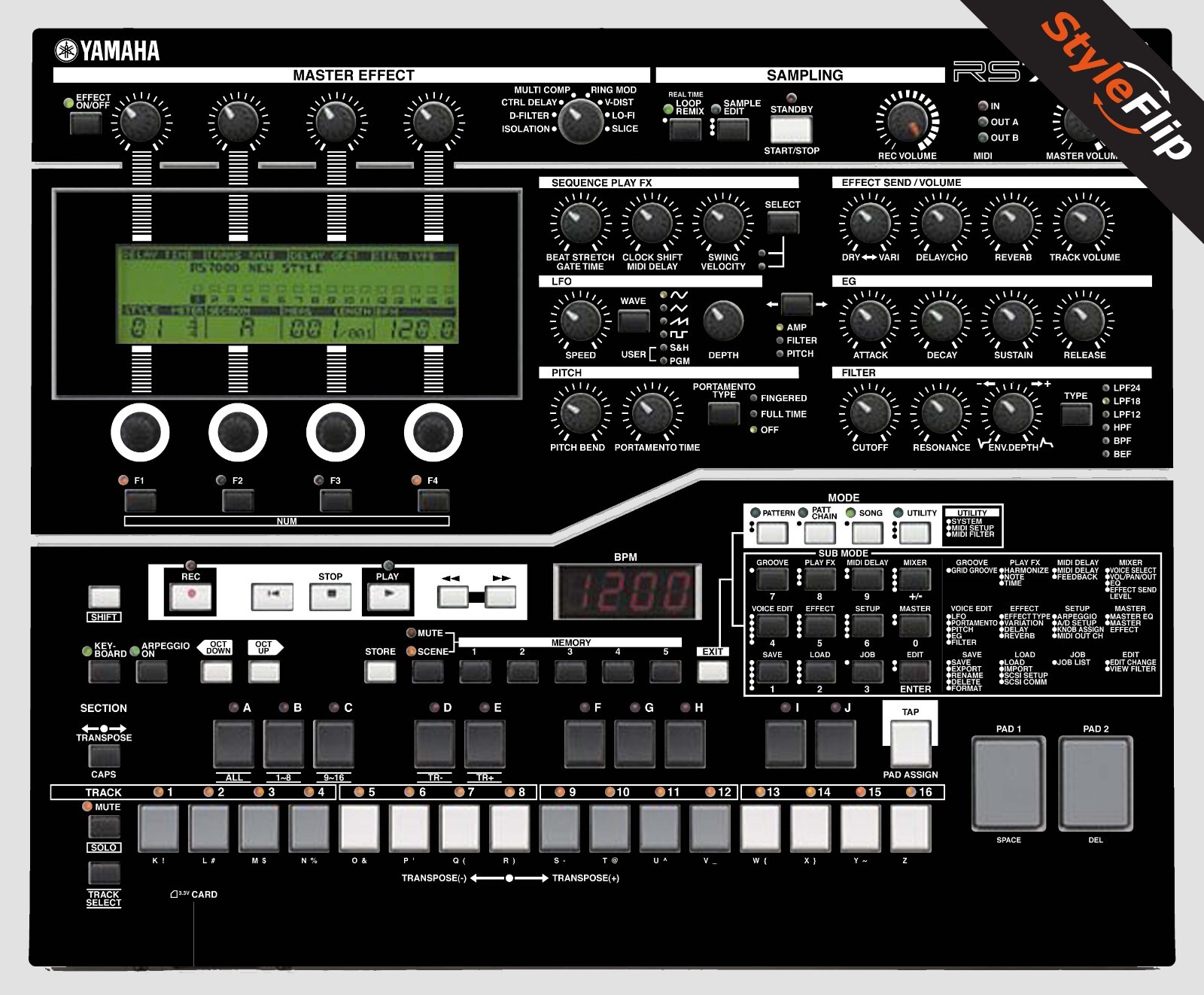Click the STOP transport button
The width and height of the screenshot is (1204, 995).
tap(330, 596)
